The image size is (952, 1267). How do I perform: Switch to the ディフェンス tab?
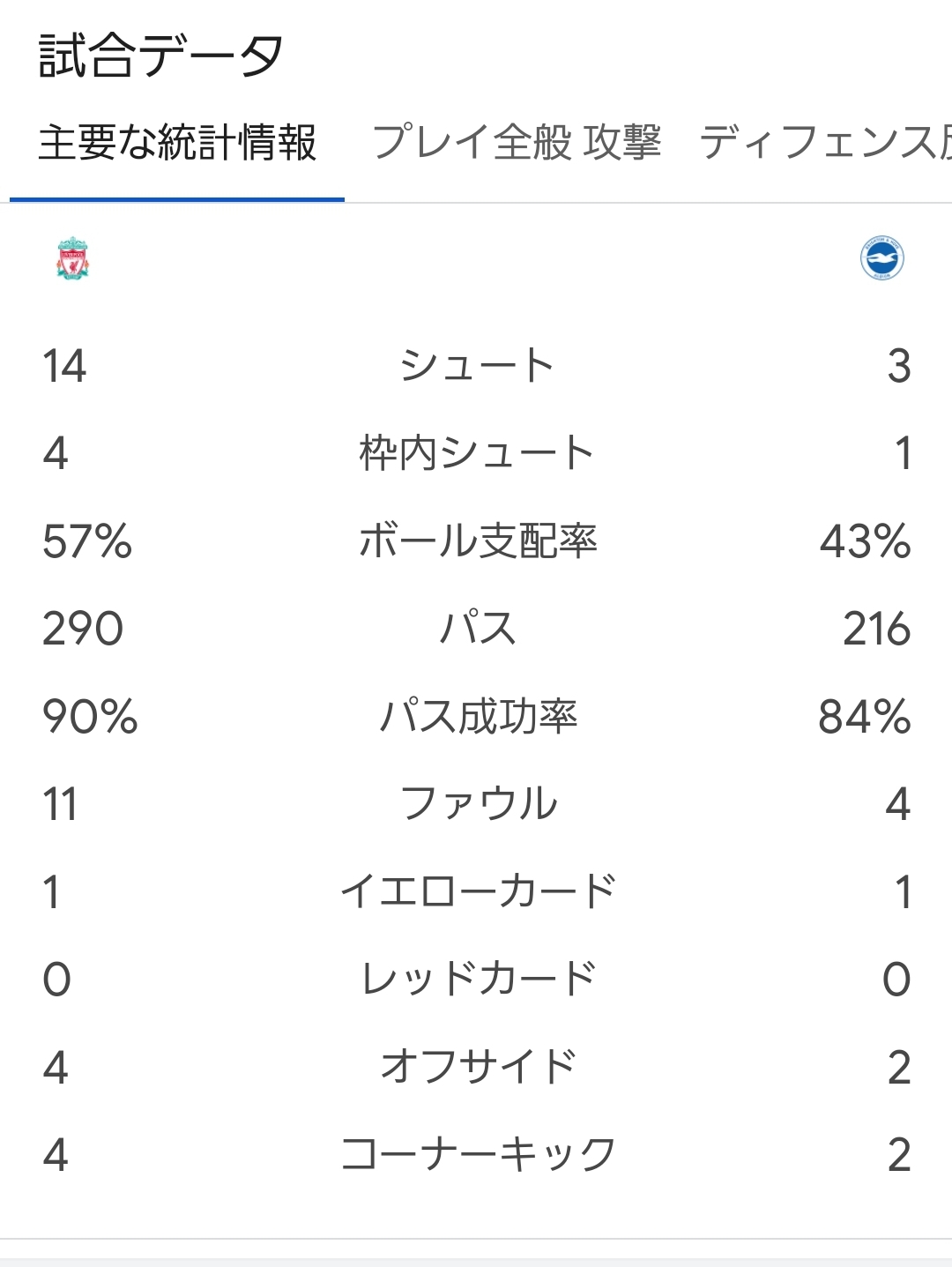tap(820, 143)
